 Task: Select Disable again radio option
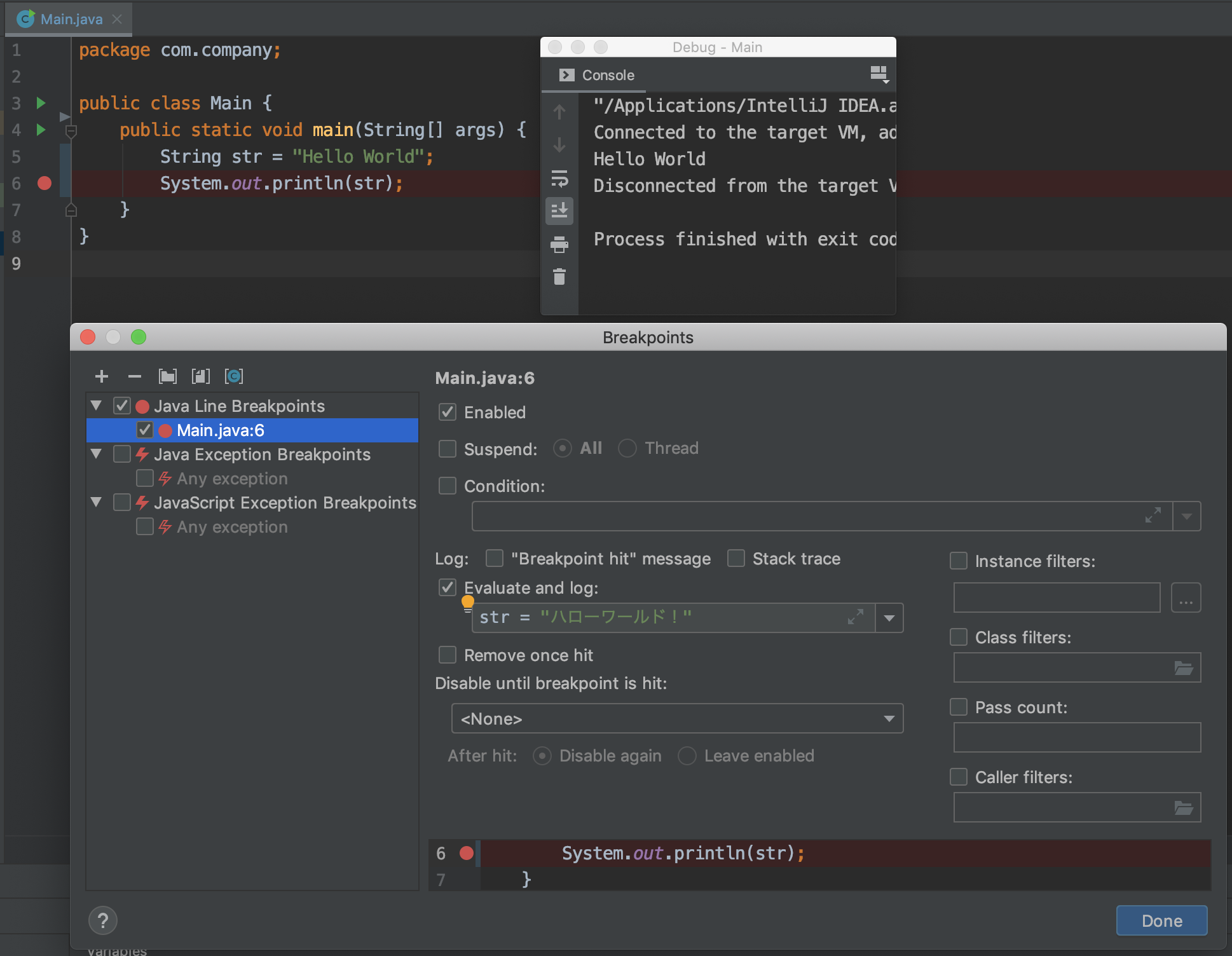click(x=542, y=756)
